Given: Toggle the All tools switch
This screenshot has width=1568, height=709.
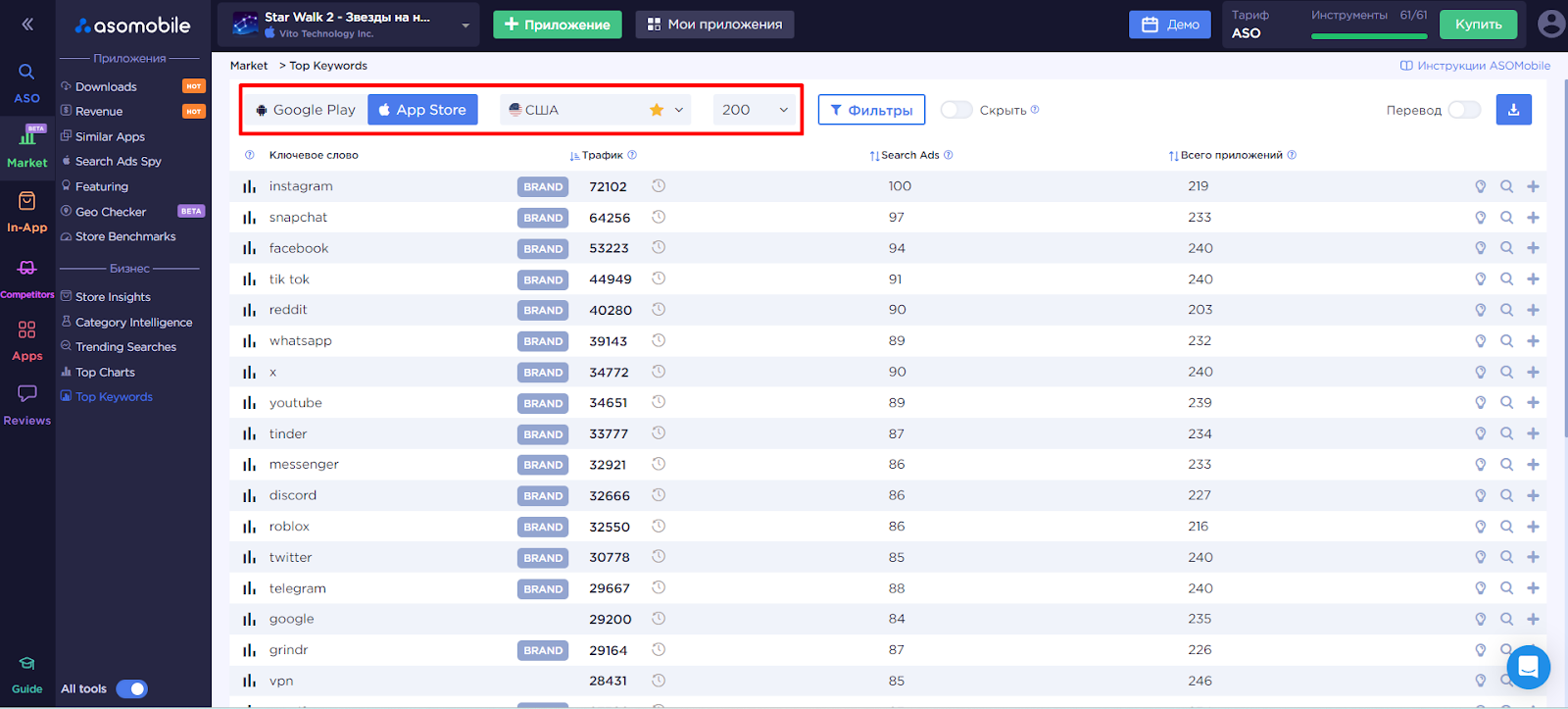Looking at the screenshot, I should click(x=131, y=688).
